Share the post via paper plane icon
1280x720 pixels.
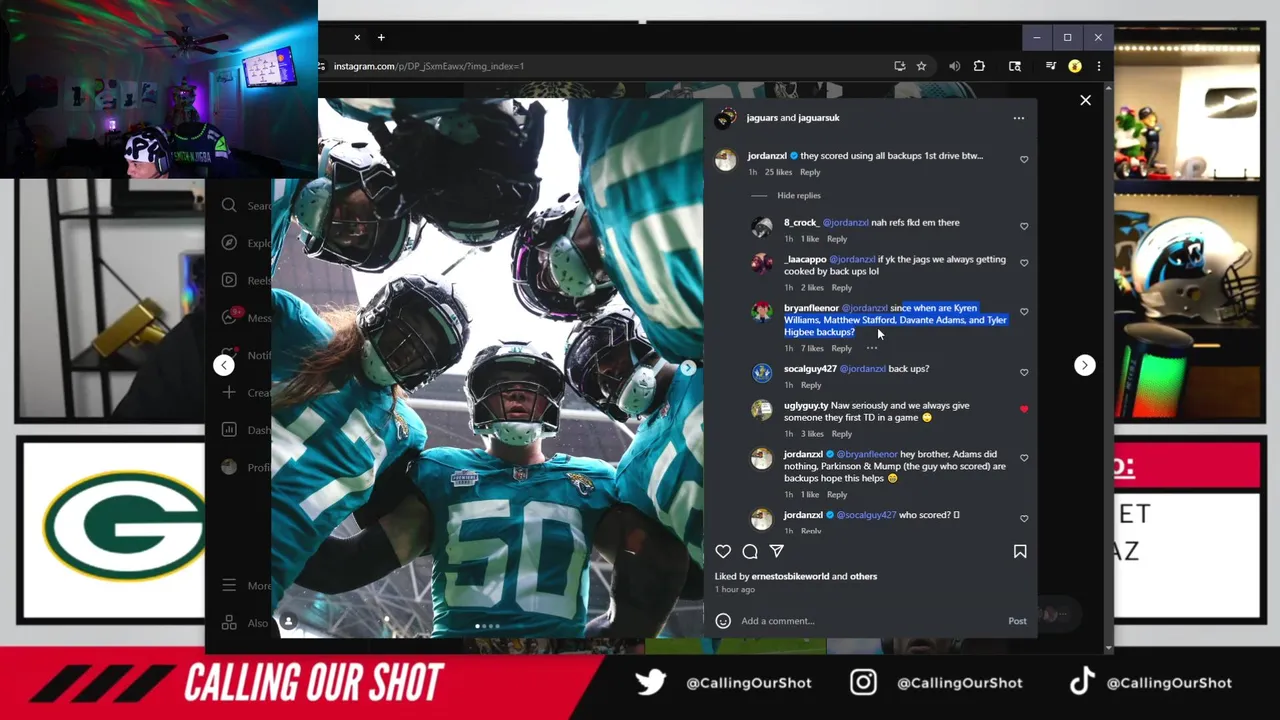777,551
